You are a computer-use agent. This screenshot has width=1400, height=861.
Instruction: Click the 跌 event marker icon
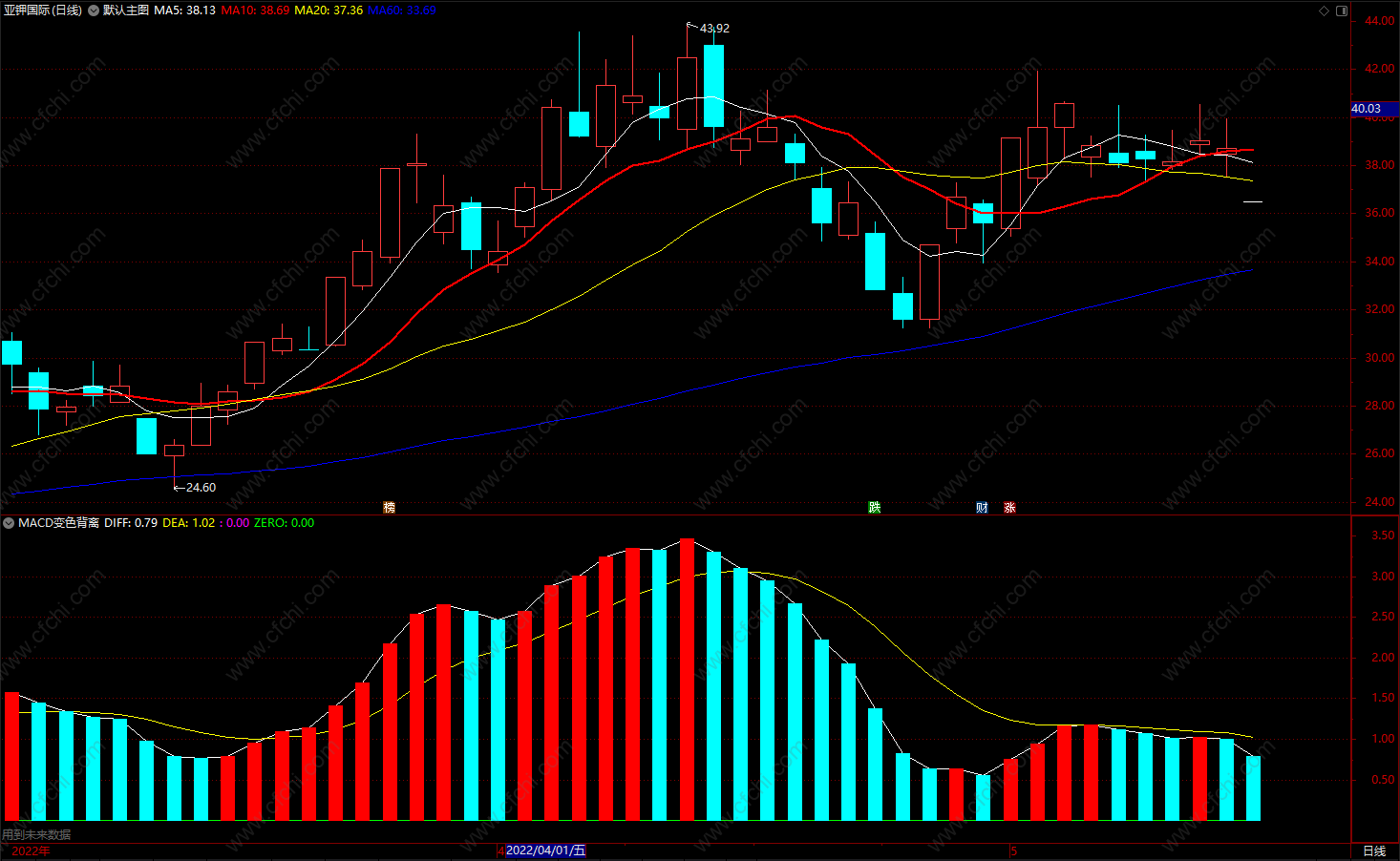tap(874, 507)
